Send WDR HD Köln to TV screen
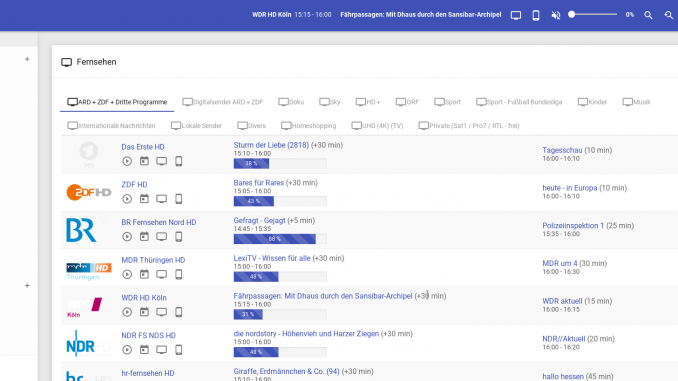Image resolution: width=678 pixels, height=381 pixels. 161,312
